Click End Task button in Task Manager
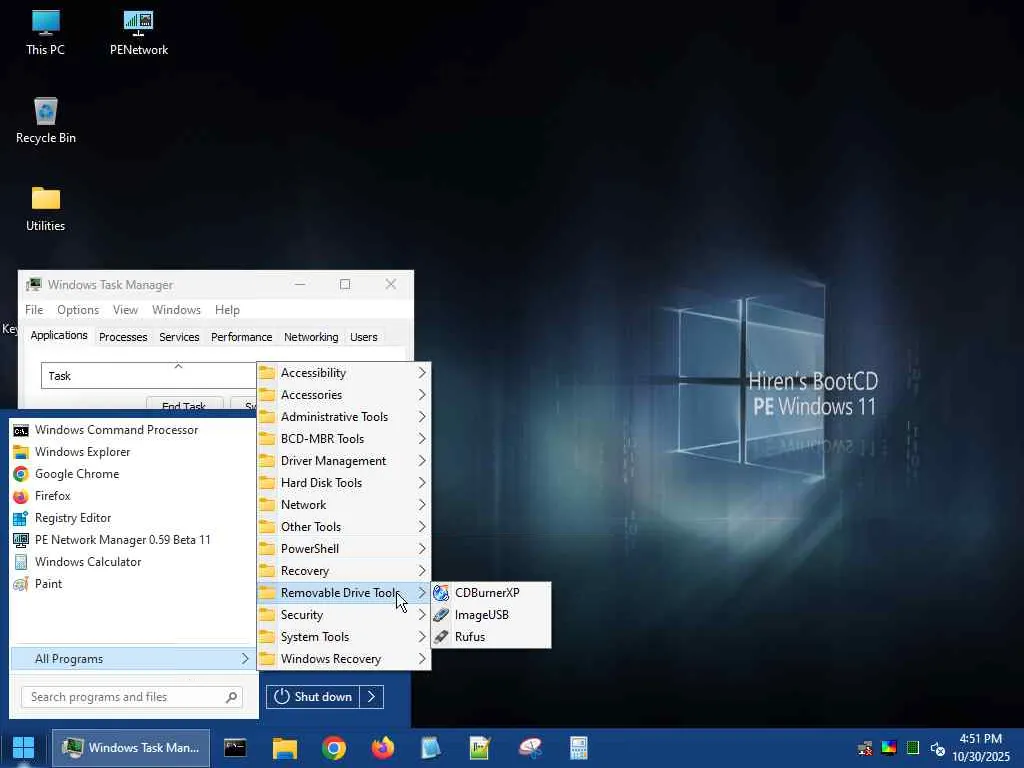 tap(184, 404)
